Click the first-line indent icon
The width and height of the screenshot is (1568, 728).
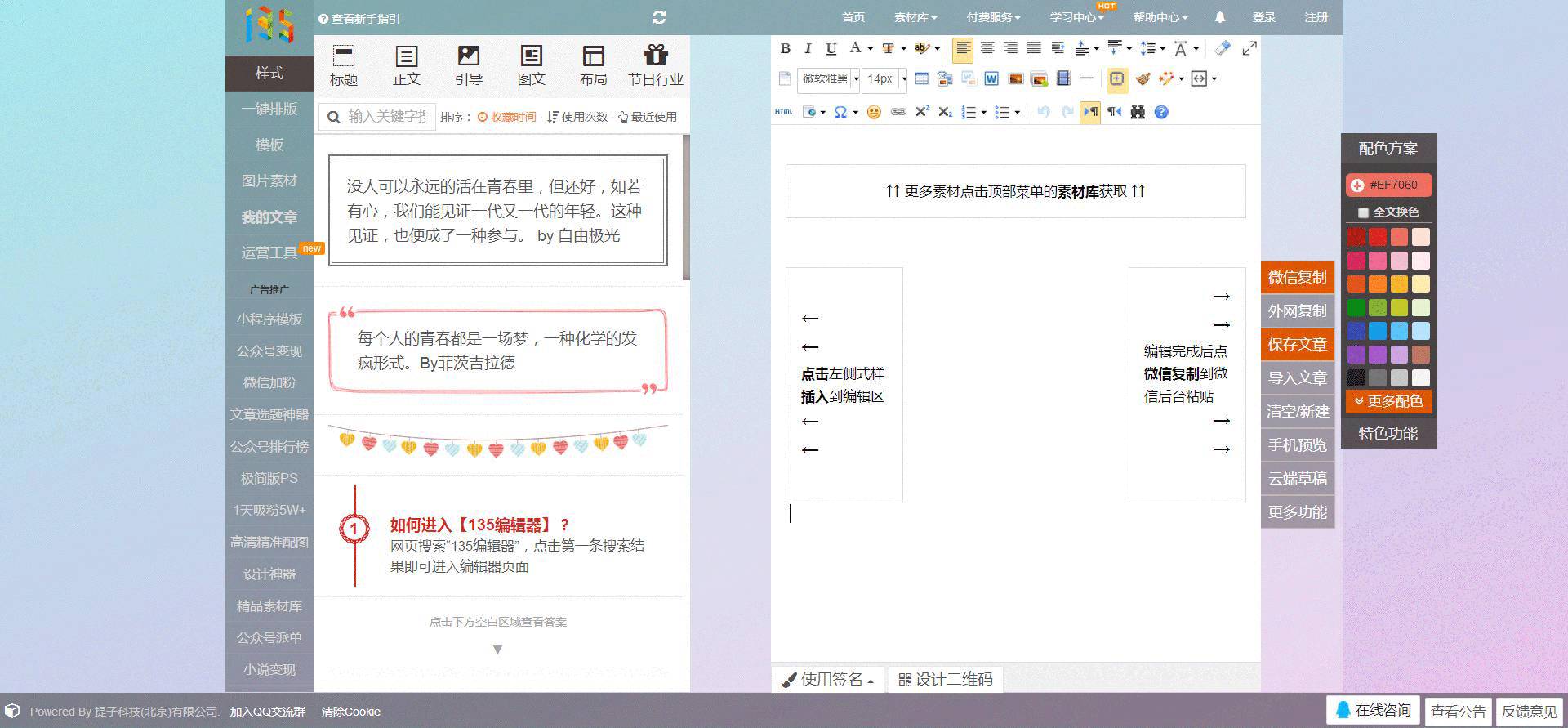[x=1058, y=48]
